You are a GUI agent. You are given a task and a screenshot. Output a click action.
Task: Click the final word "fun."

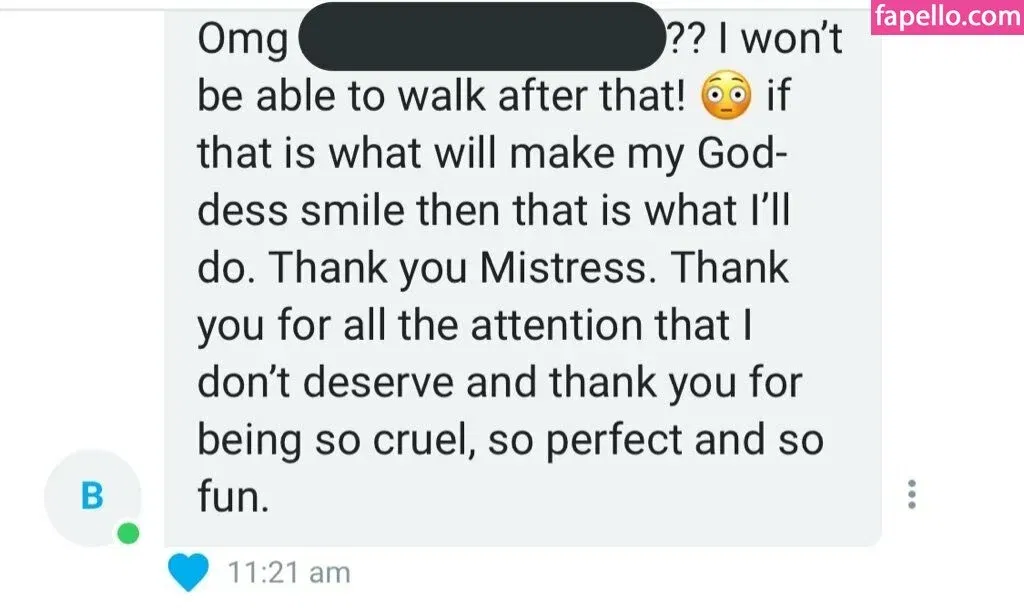pyautogui.click(x=234, y=497)
